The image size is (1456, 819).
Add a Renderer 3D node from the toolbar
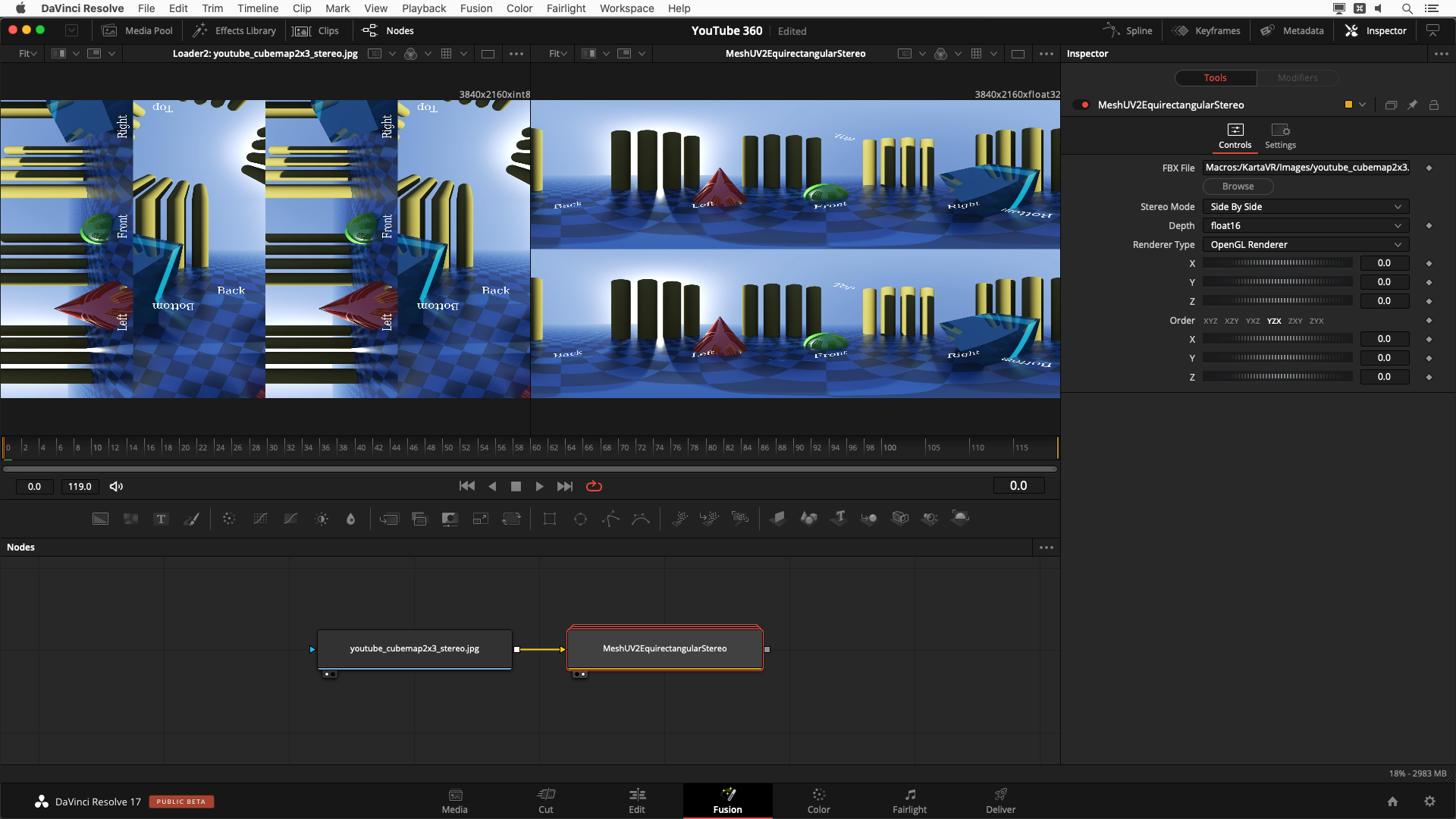click(x=960, y=519)
